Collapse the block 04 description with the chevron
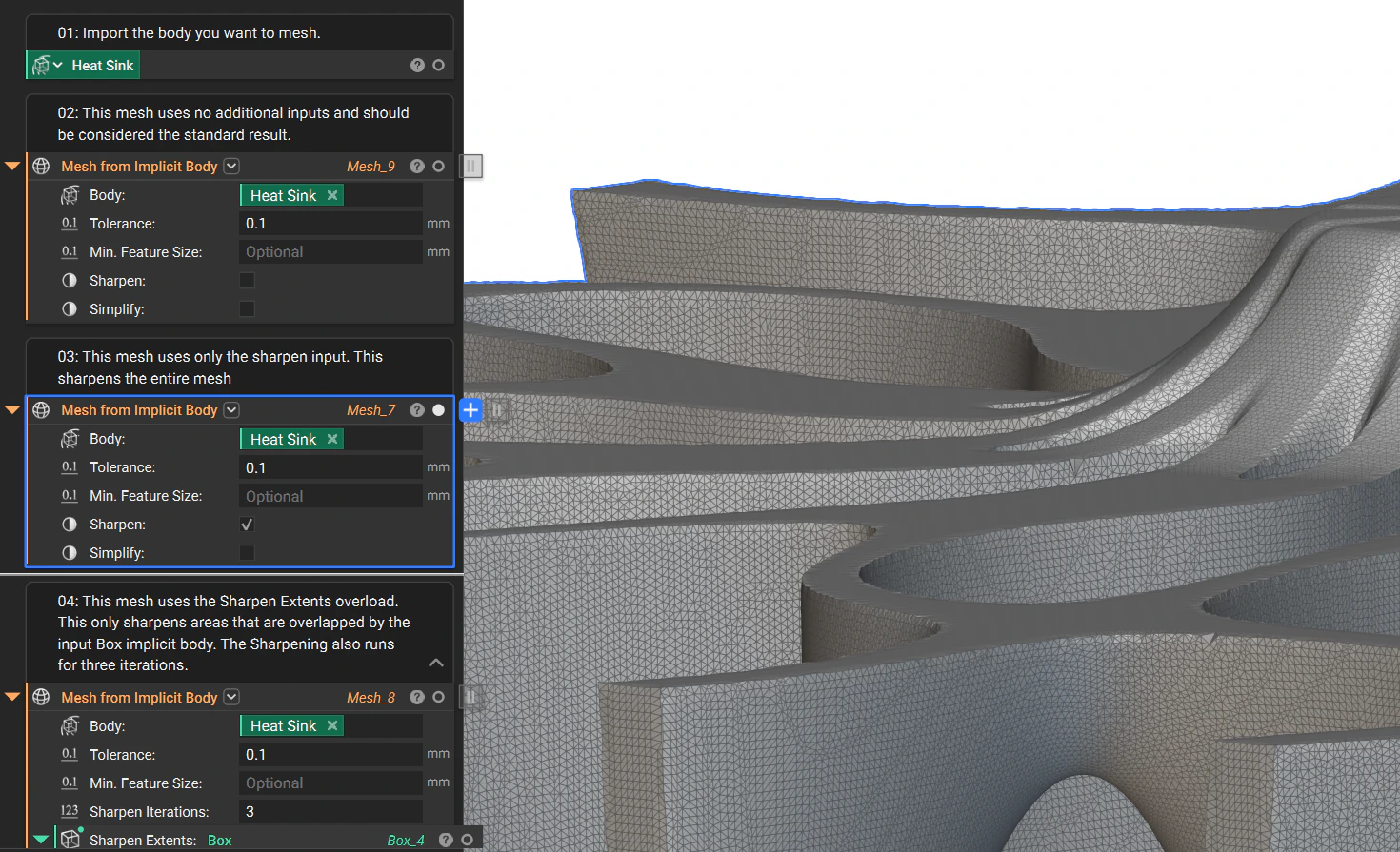1400x852 pixels. pyautogui.click(x=436, y=663)
